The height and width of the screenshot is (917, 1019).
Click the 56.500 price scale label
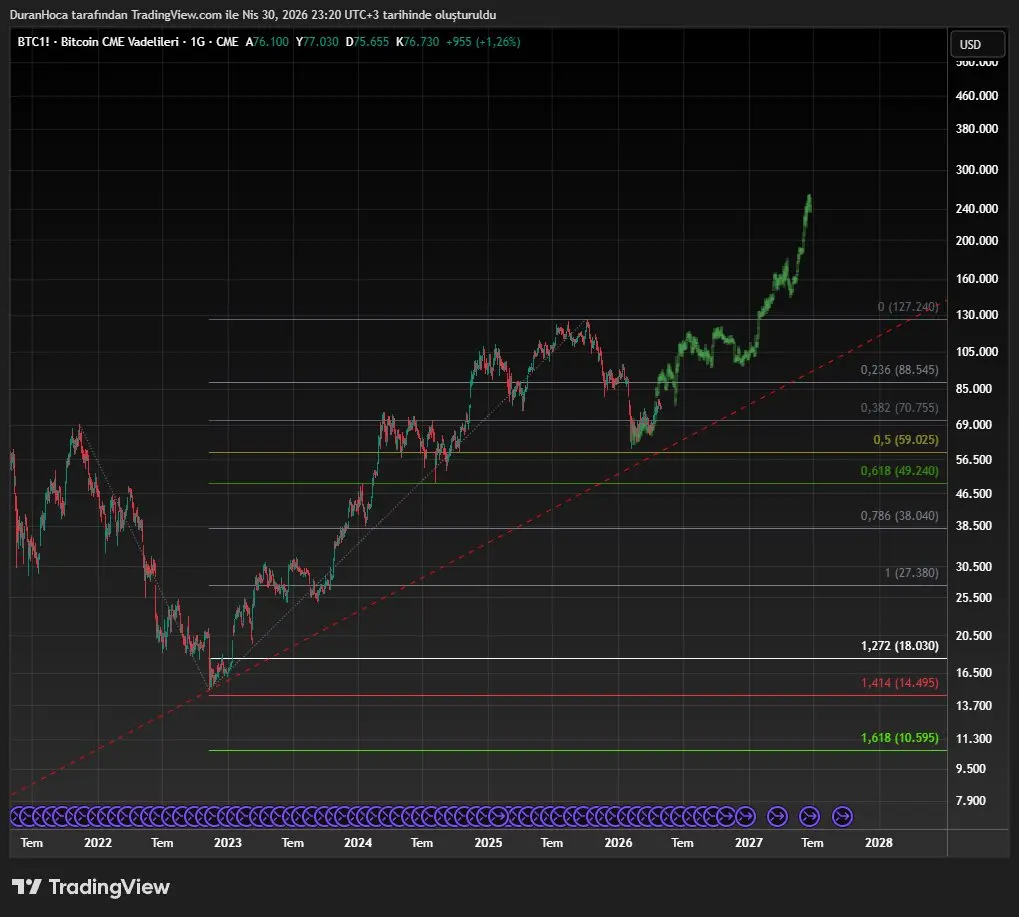974,459
